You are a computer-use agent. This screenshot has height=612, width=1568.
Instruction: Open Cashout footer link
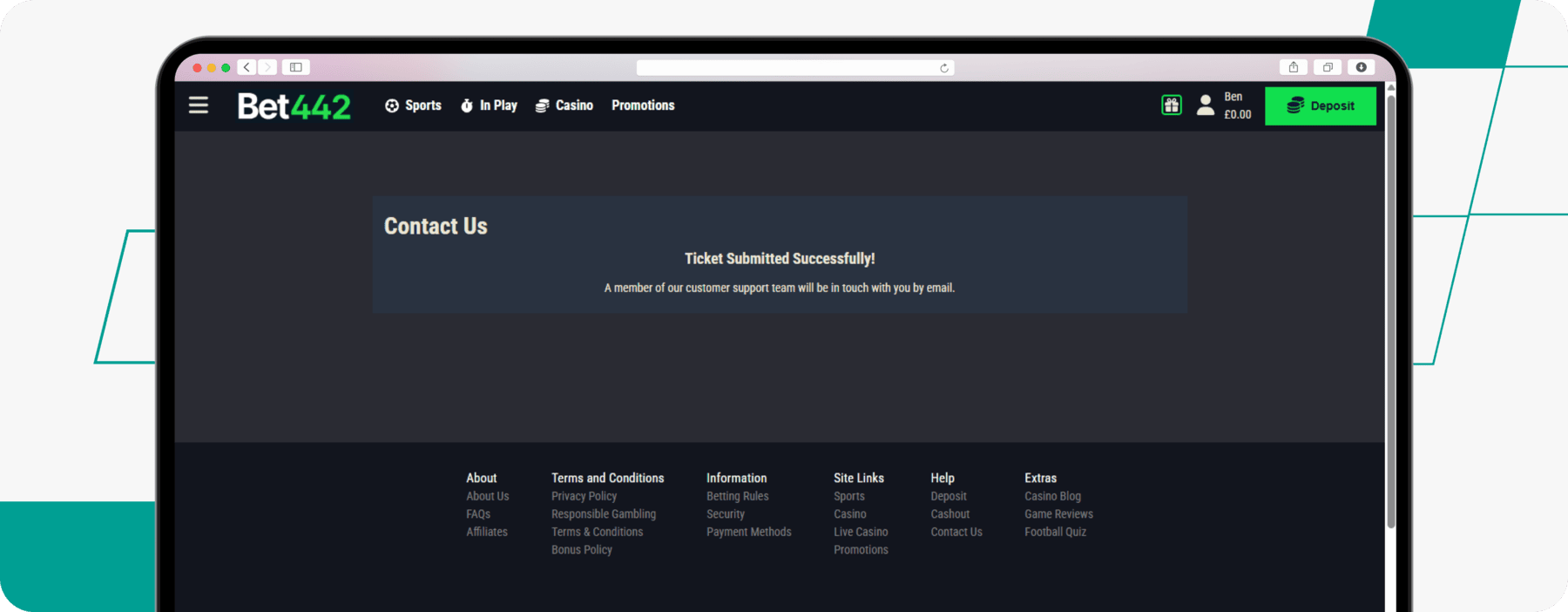950,514
